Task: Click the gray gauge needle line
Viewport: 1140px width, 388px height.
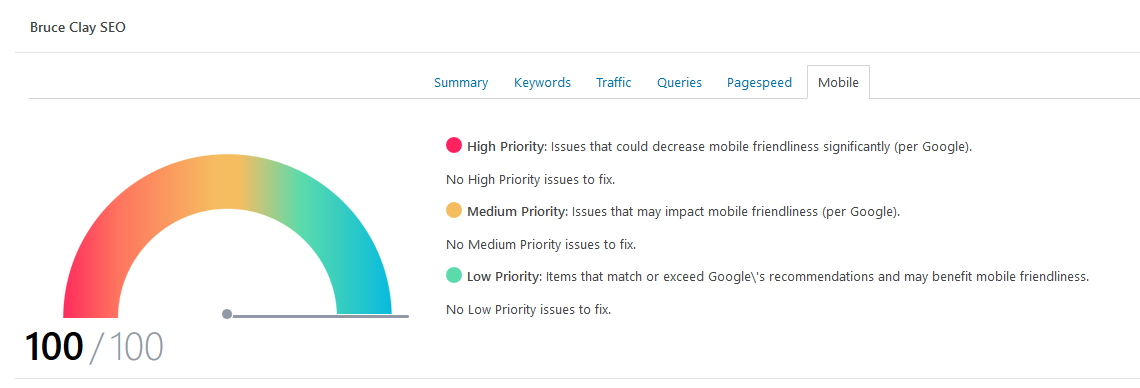Action: [x=321, y=316]
